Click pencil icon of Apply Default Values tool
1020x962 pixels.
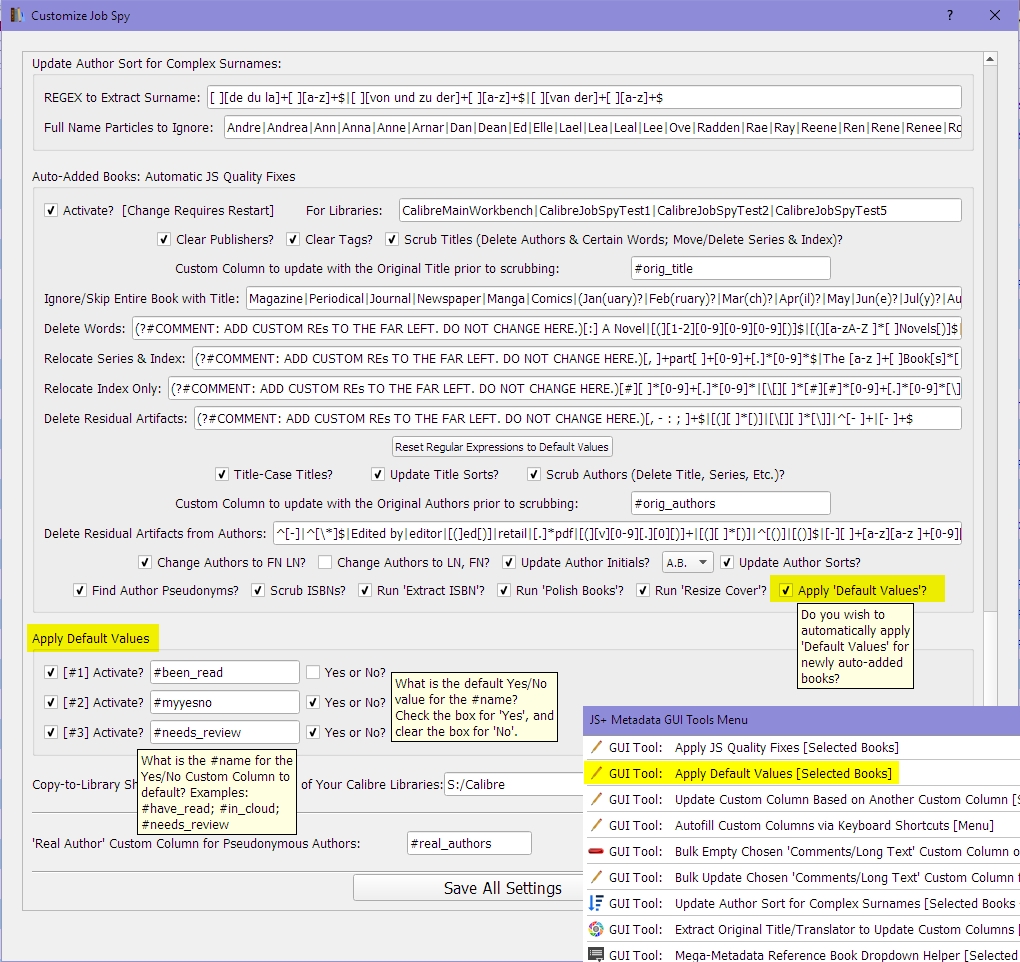click(x=596, y=773)
